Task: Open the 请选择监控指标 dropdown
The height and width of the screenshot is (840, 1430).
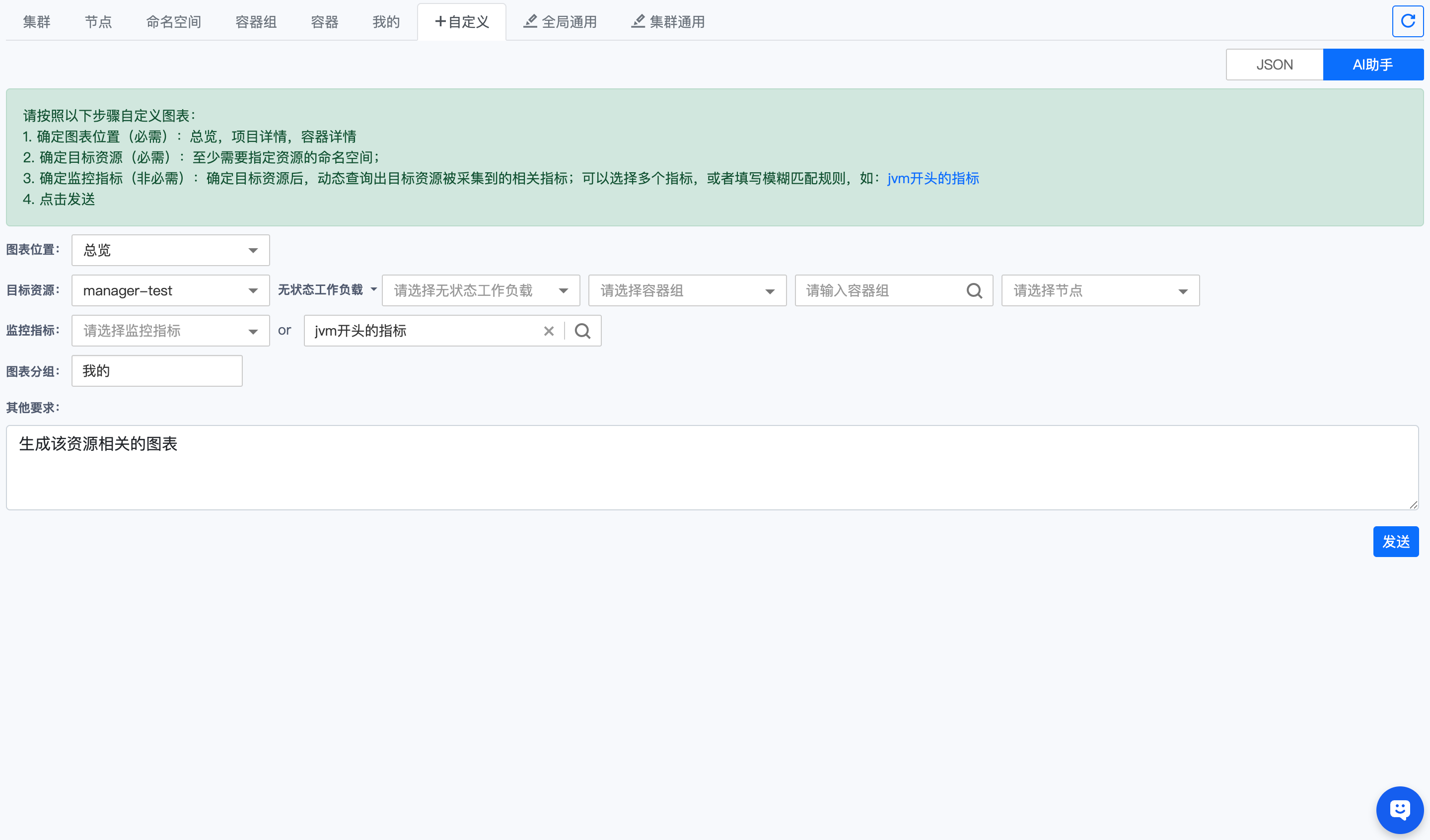Action: 170,331
